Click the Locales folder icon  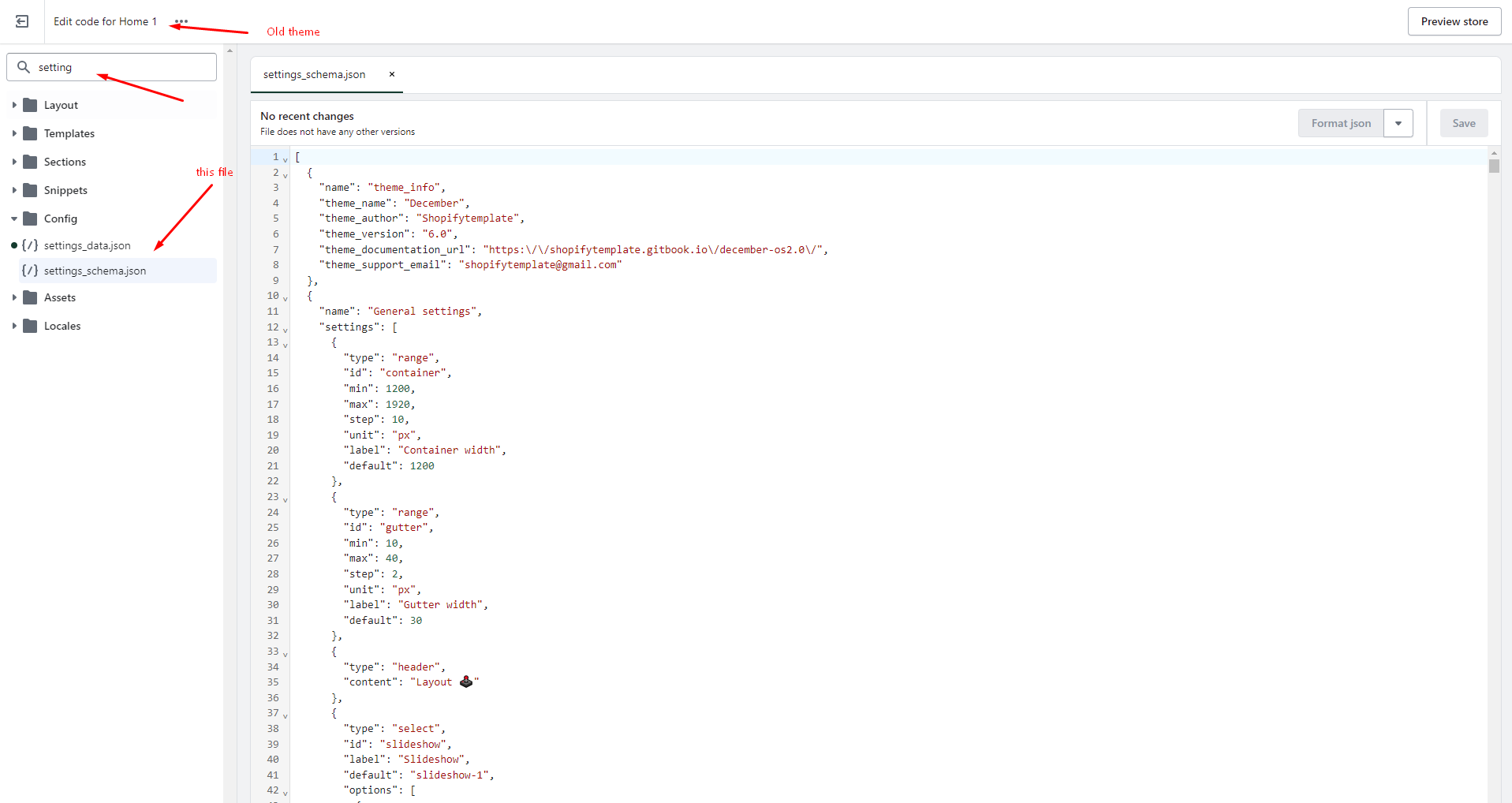click(31, 326)
